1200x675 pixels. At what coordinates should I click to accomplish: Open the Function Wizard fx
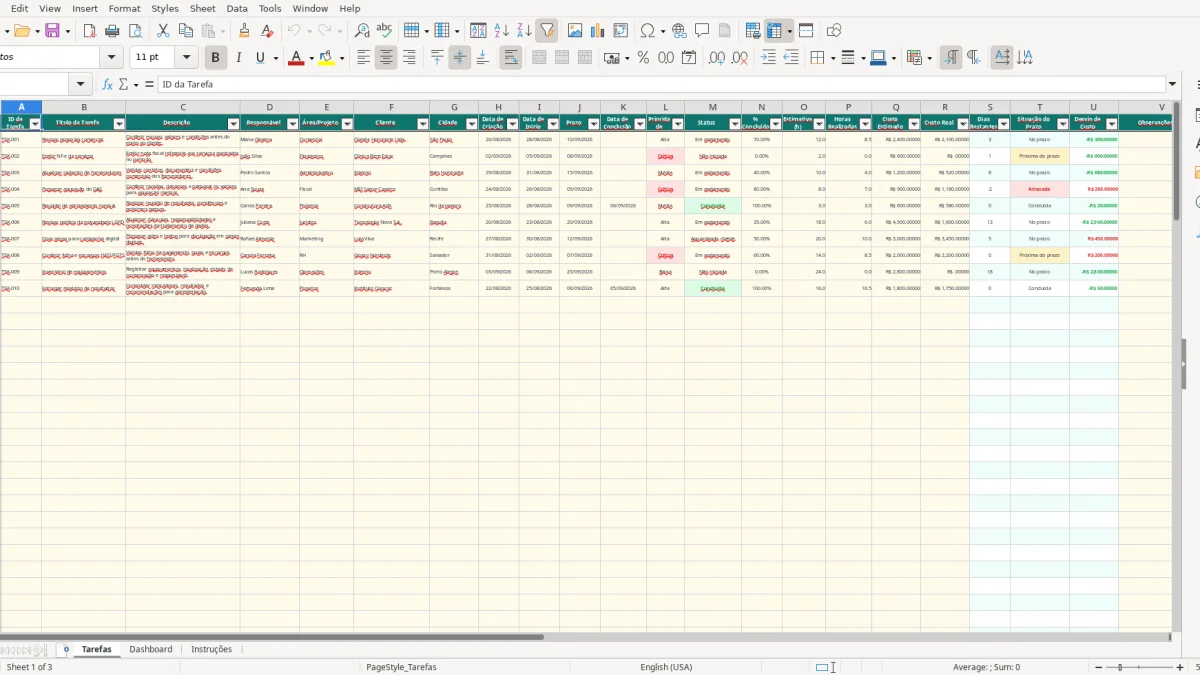[108, 85]
